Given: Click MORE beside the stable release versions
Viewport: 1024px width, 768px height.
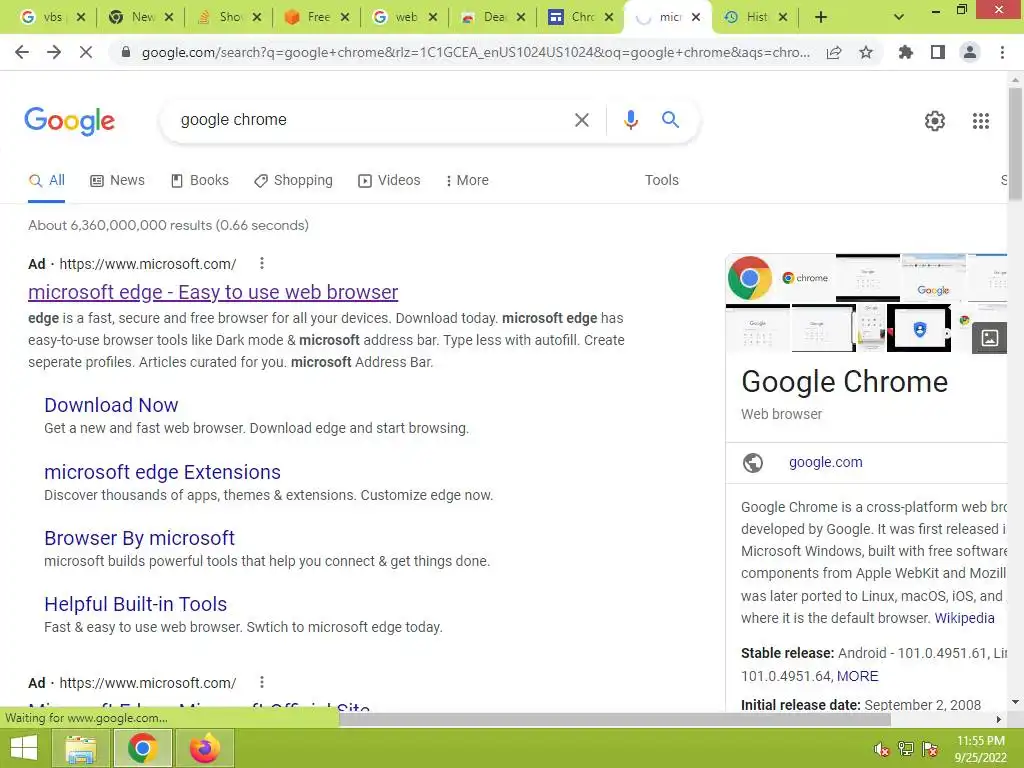Looking at the screenshot, I should coord(857,676).
